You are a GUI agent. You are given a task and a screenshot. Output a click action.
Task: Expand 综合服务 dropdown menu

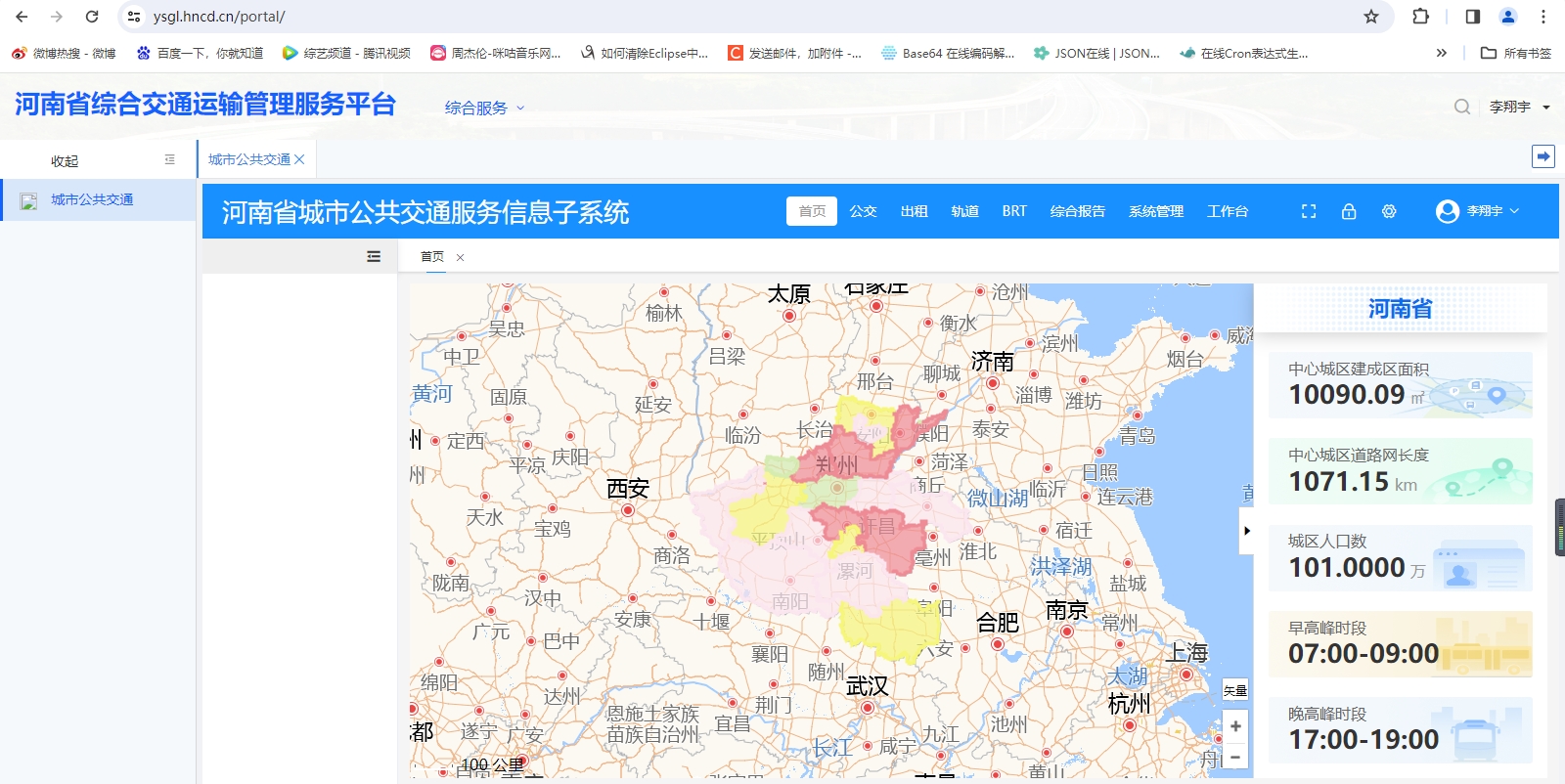pos(484,108)
